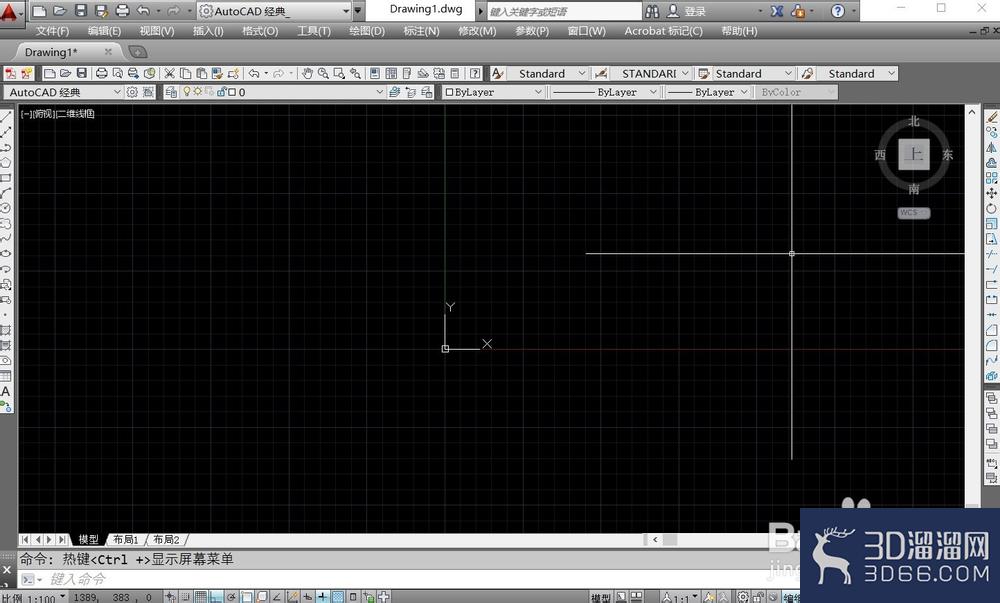Toggle Transparency display in status bar
This screenshot has height=603, width=1000.
(x=338, y=597)
